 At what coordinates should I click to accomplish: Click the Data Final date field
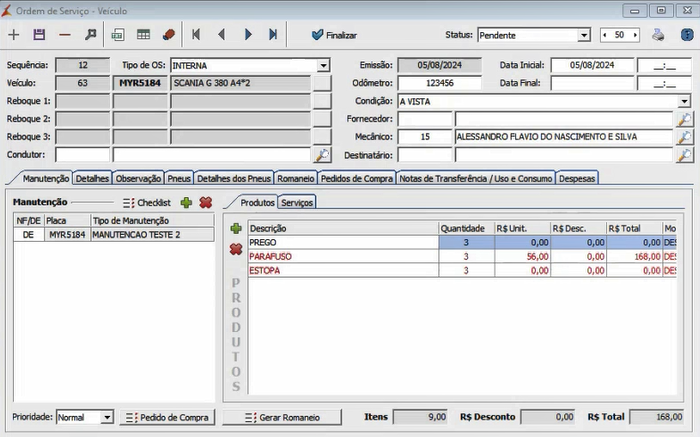(592, 83)
